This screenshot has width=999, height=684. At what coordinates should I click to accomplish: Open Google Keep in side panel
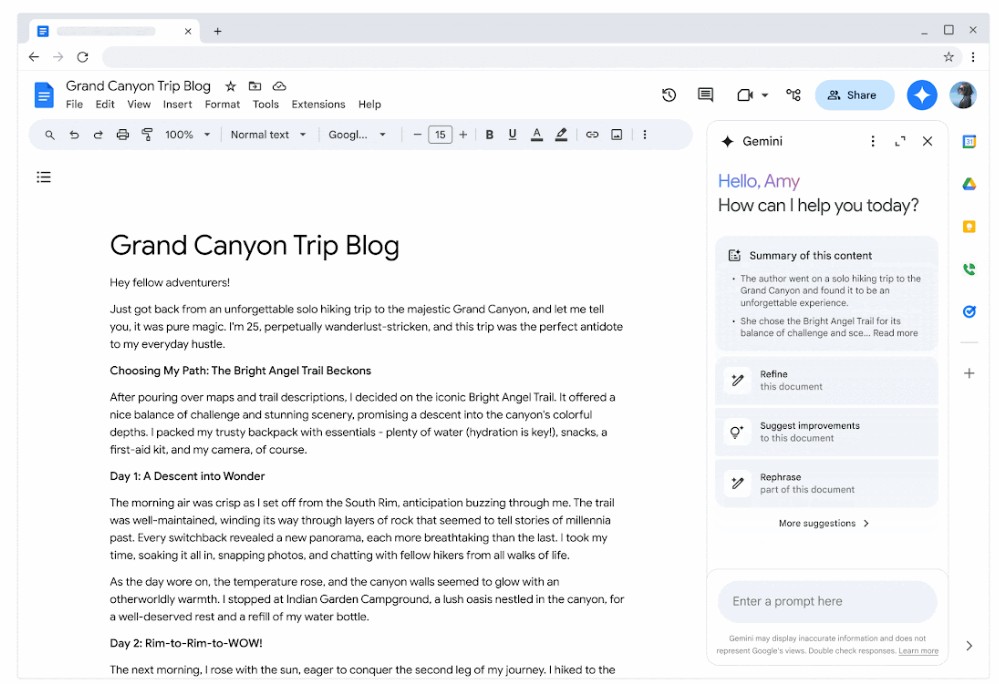[x=969, y=226]
